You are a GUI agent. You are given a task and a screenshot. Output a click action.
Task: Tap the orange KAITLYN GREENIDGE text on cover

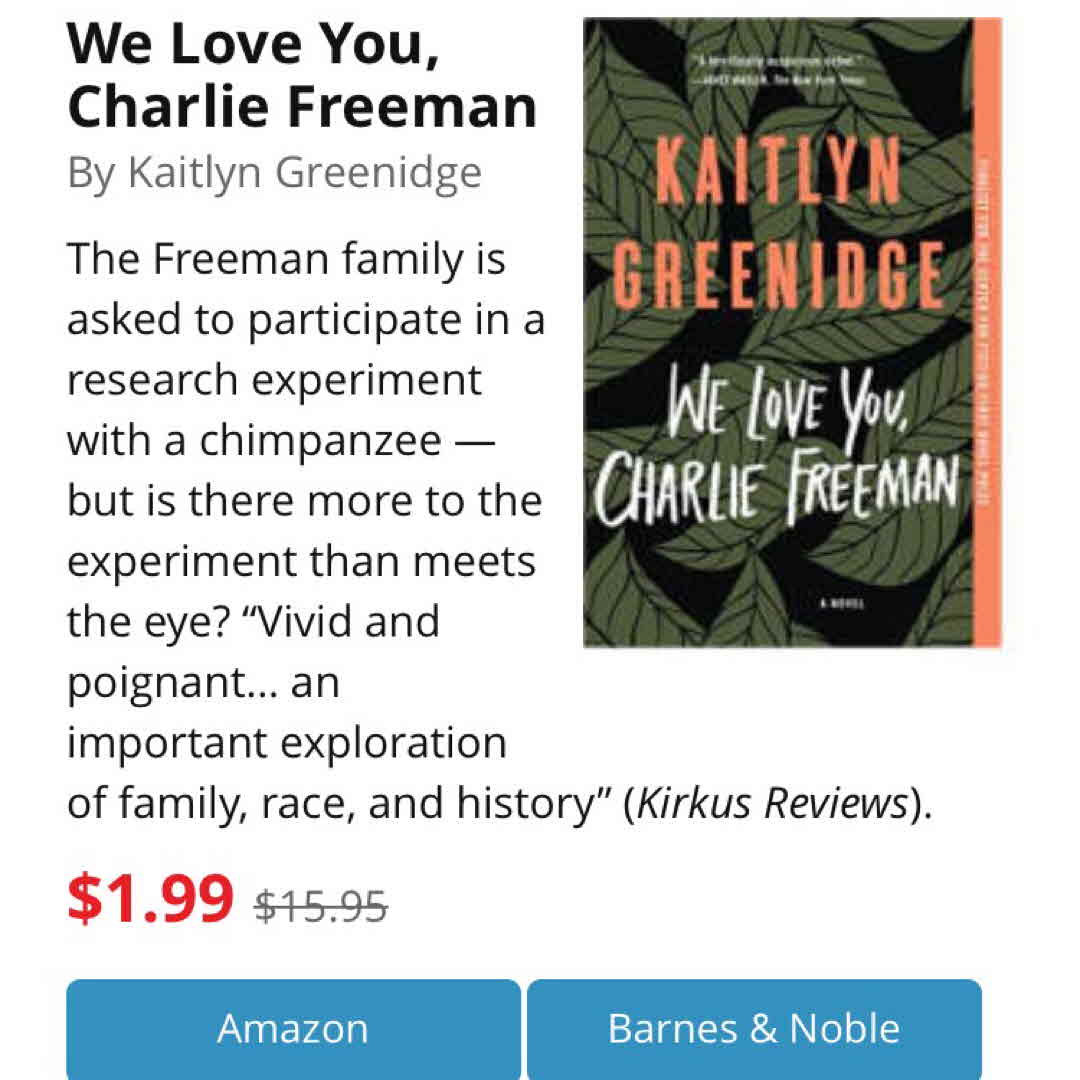coord(777,230)
